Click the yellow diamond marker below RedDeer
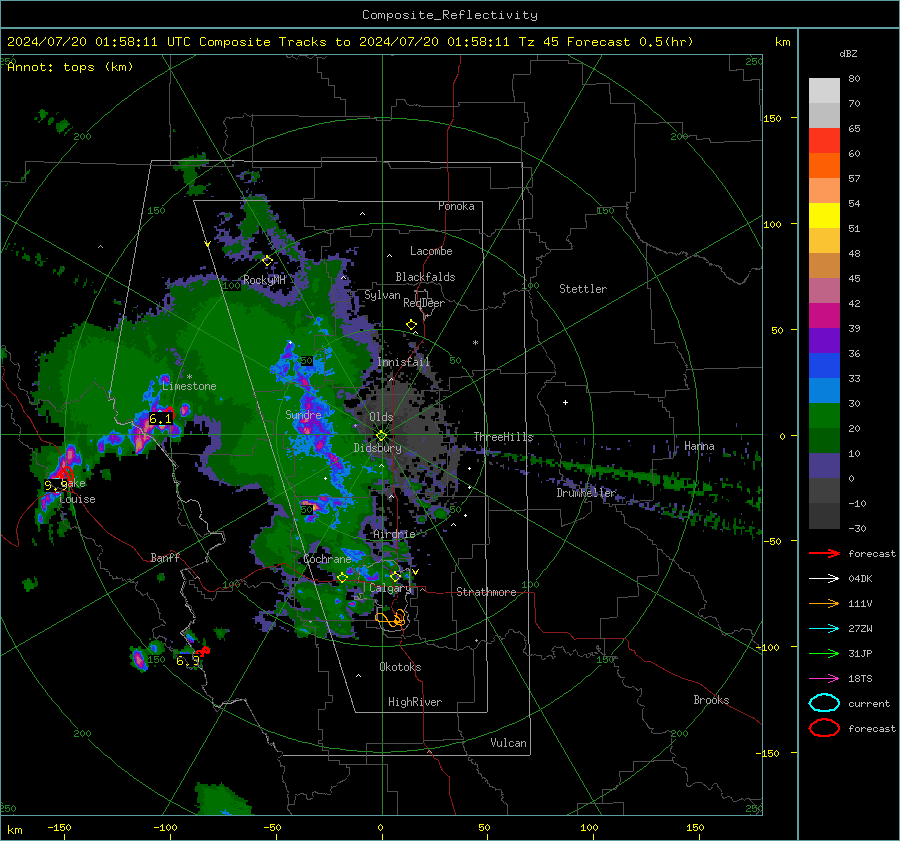The width and height of the screenshot is (900, 841). tap(411, 325)
